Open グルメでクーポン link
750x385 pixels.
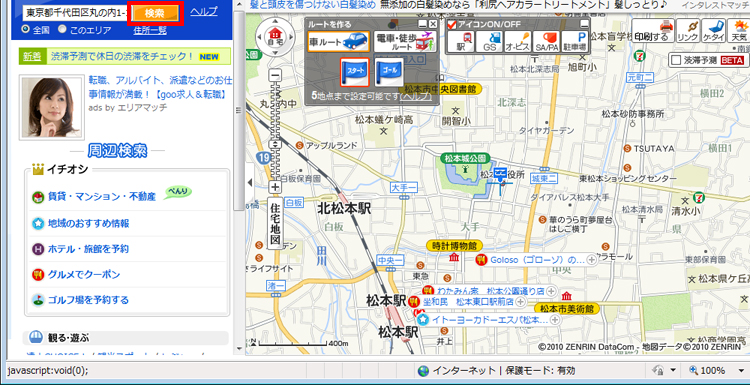84,275
